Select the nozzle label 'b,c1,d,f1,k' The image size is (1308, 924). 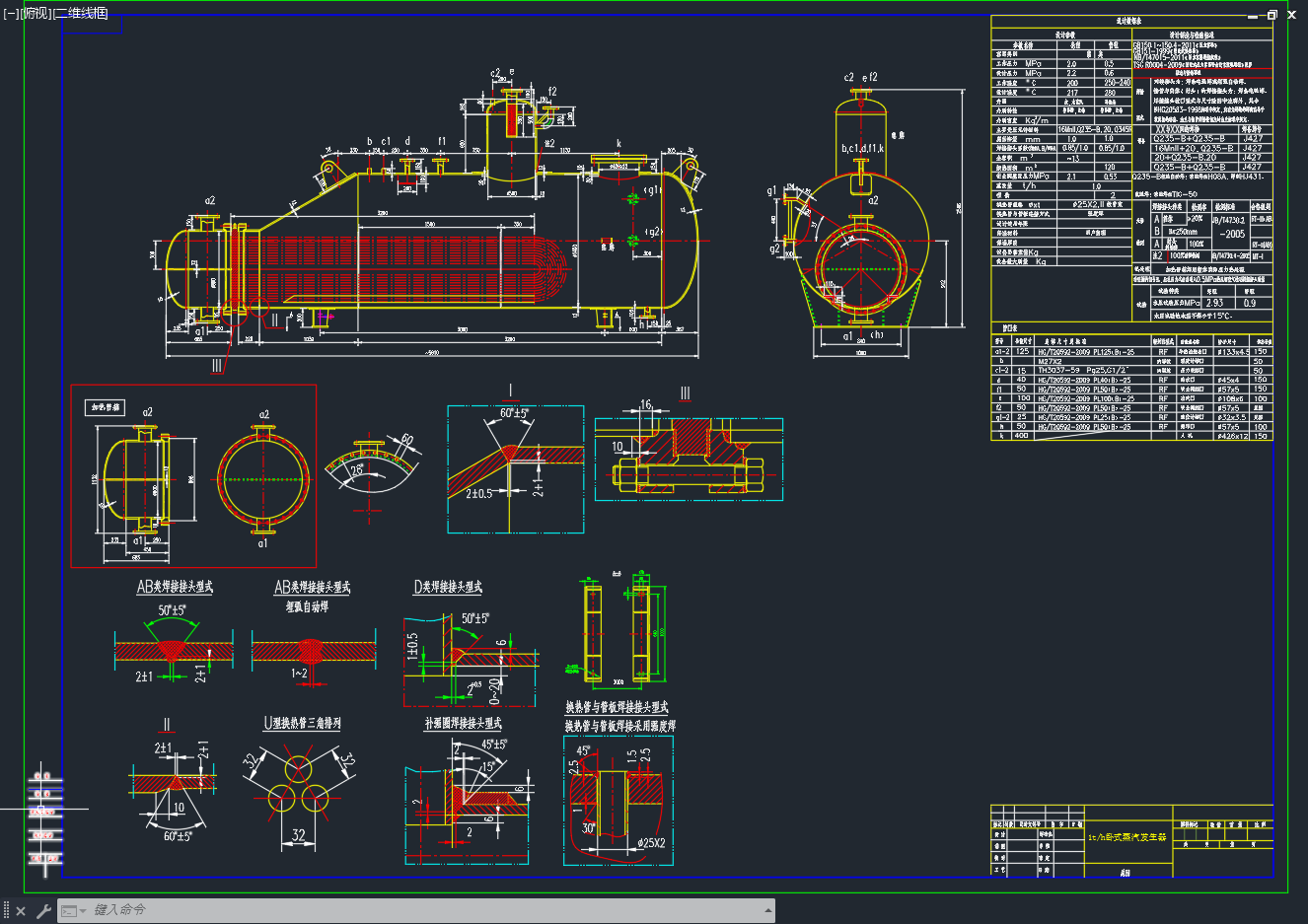863,148
